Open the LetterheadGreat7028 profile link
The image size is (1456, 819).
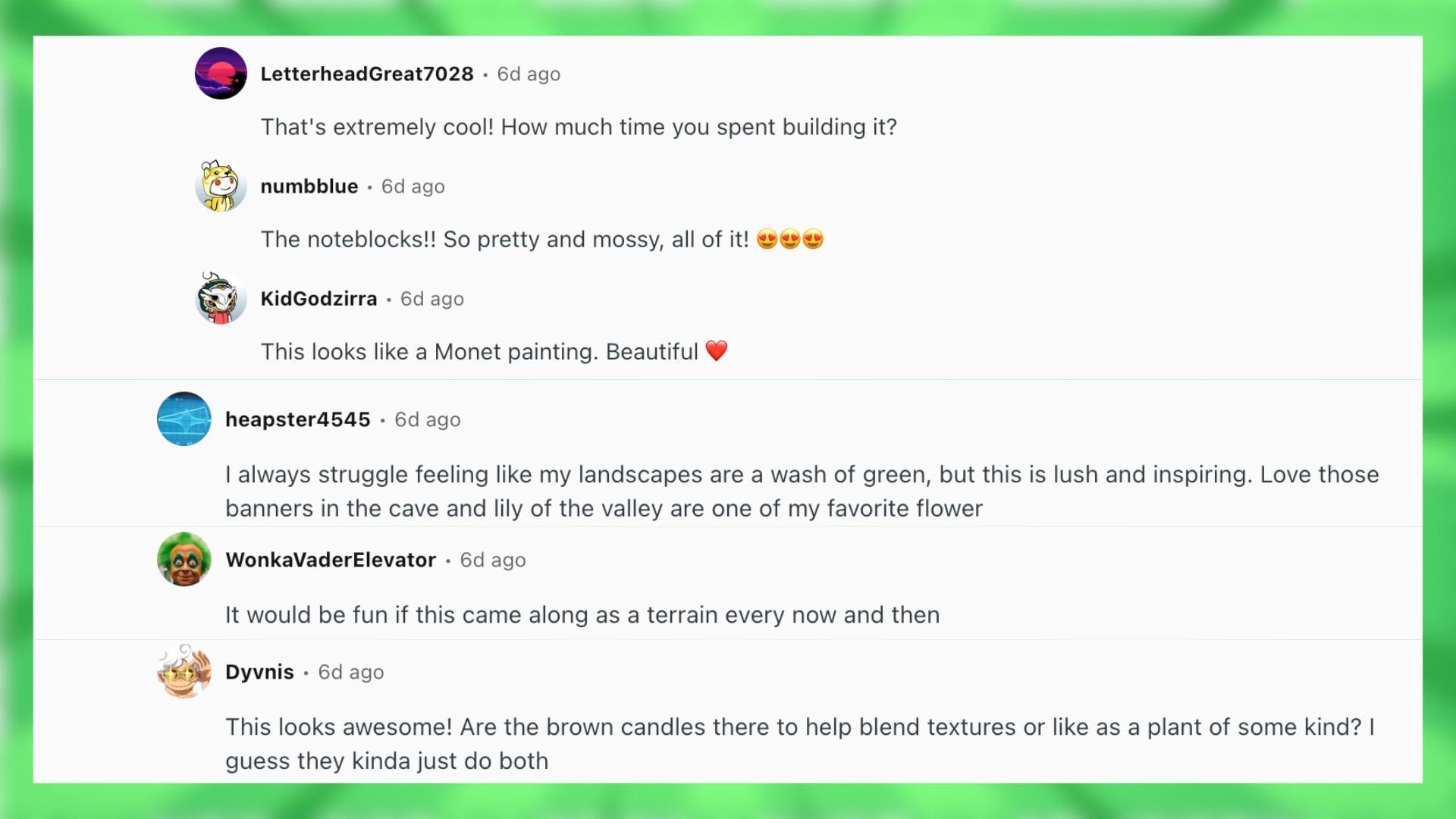coord(366,74)
